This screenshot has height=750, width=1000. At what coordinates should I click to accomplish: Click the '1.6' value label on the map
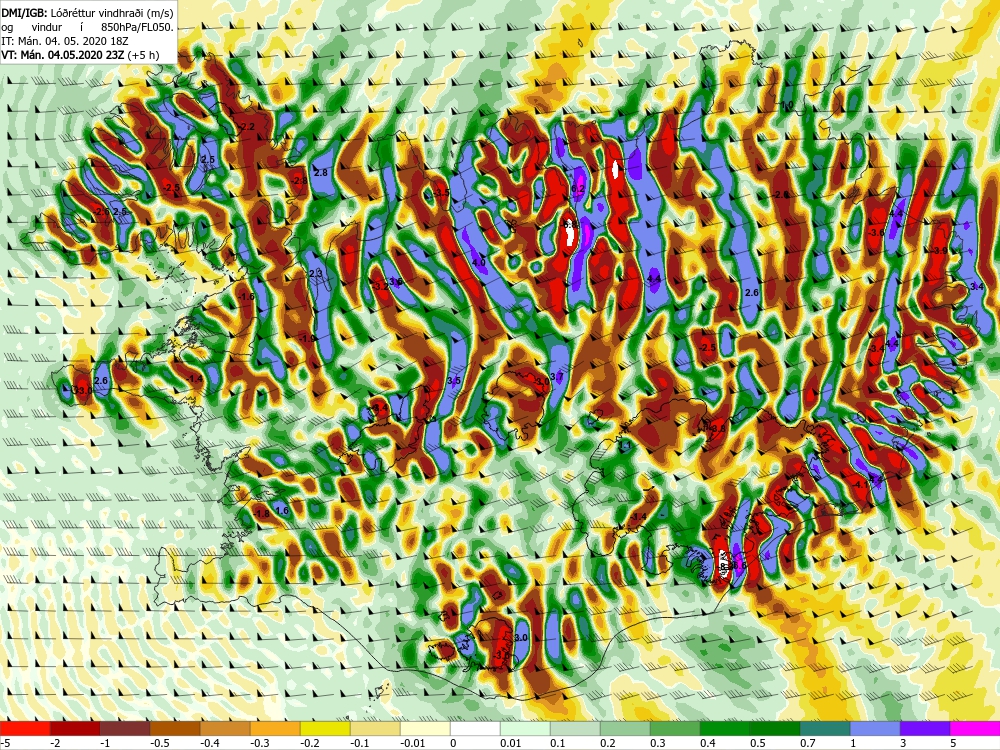(283, 511)
